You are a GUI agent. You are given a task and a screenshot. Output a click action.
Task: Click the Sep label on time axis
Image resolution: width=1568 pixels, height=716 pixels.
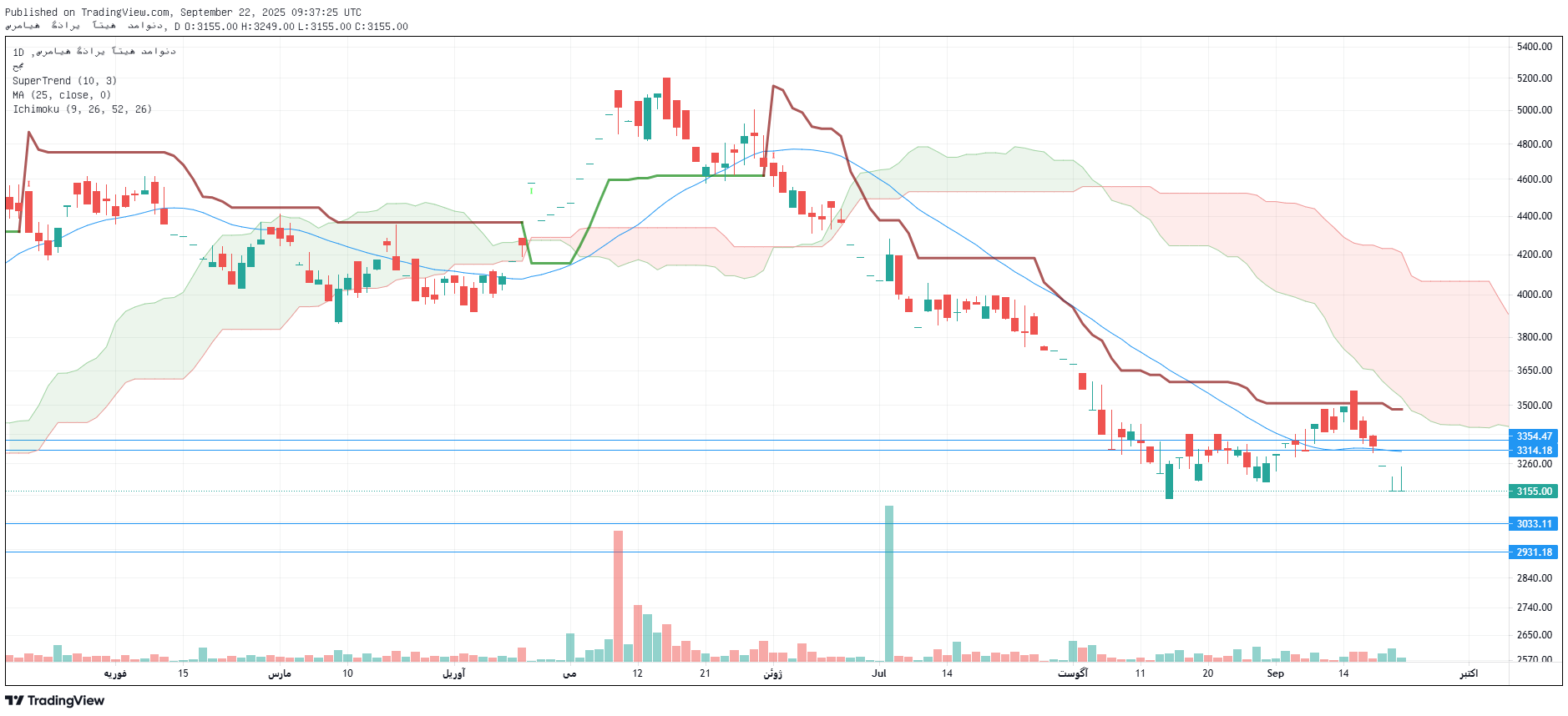point(1275,673)
